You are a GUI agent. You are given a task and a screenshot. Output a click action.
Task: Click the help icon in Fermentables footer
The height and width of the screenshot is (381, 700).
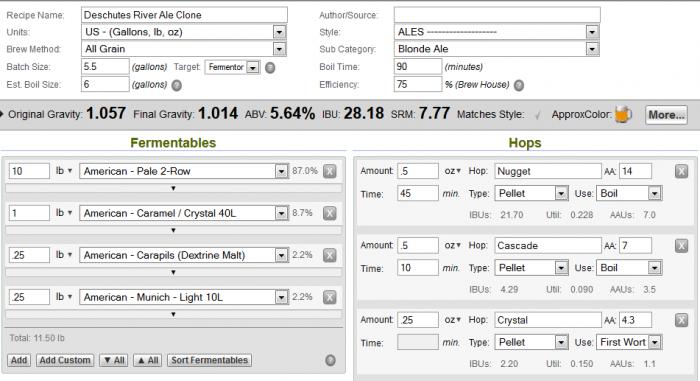tap(330, 360)
